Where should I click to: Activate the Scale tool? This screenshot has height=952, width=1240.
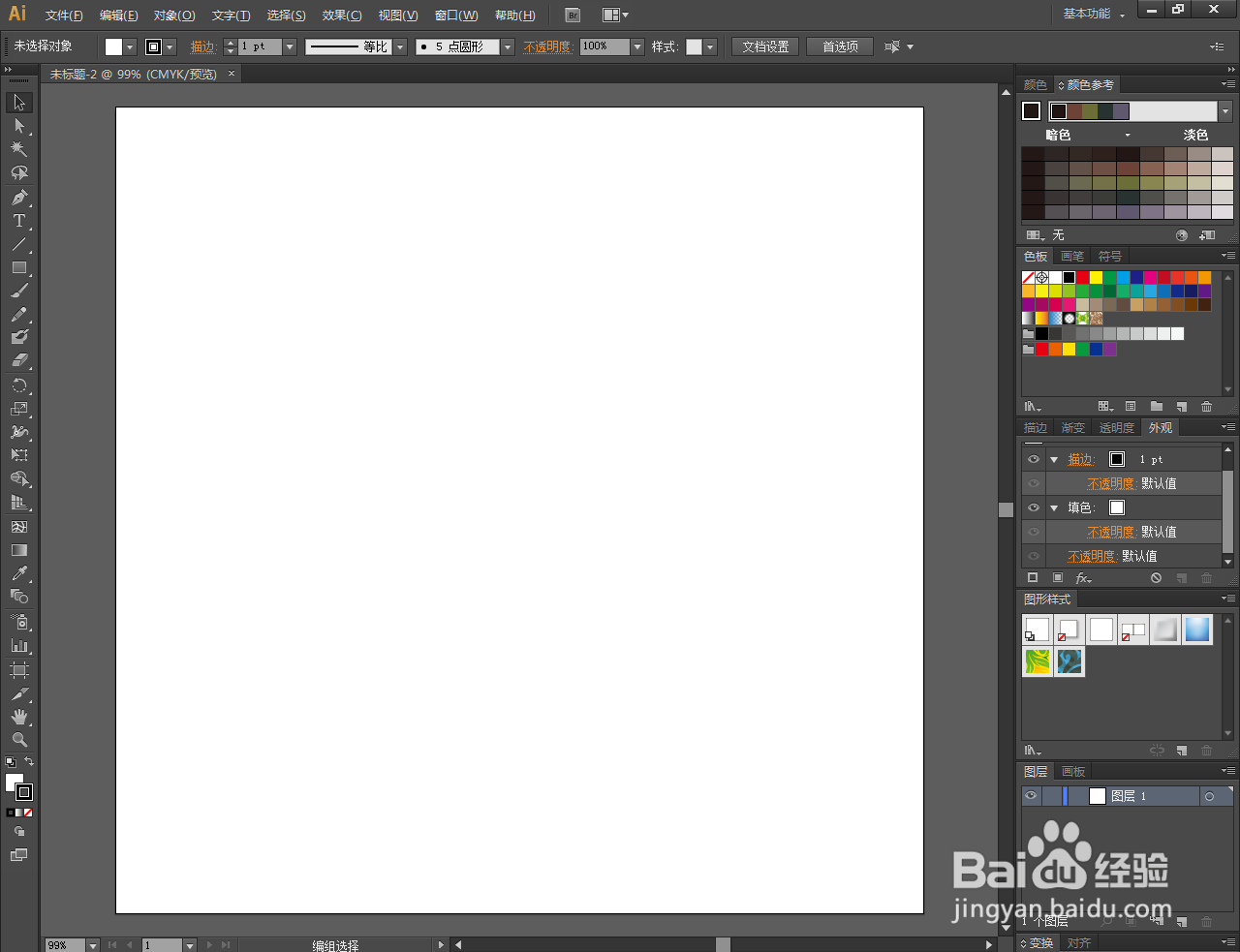point(18,409)
